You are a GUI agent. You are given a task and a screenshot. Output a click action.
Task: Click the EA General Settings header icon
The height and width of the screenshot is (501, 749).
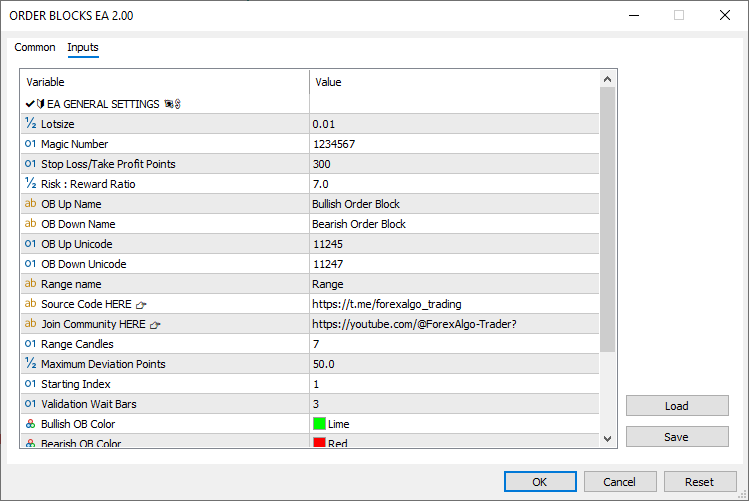click(36, 104)
